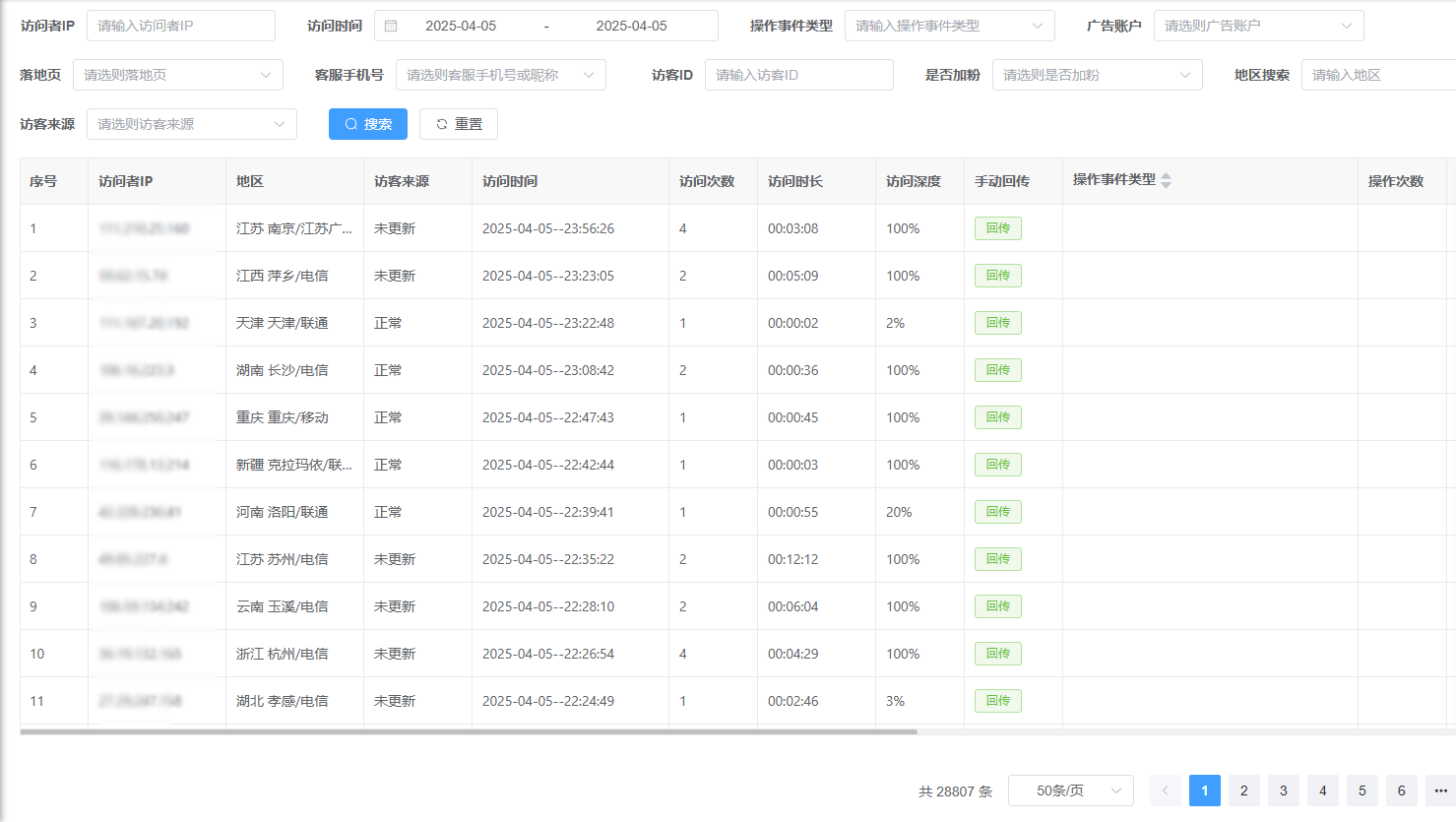Focus the 访客ID text input
This screenshot has width=1456, height=822.
tap(798, 75)
